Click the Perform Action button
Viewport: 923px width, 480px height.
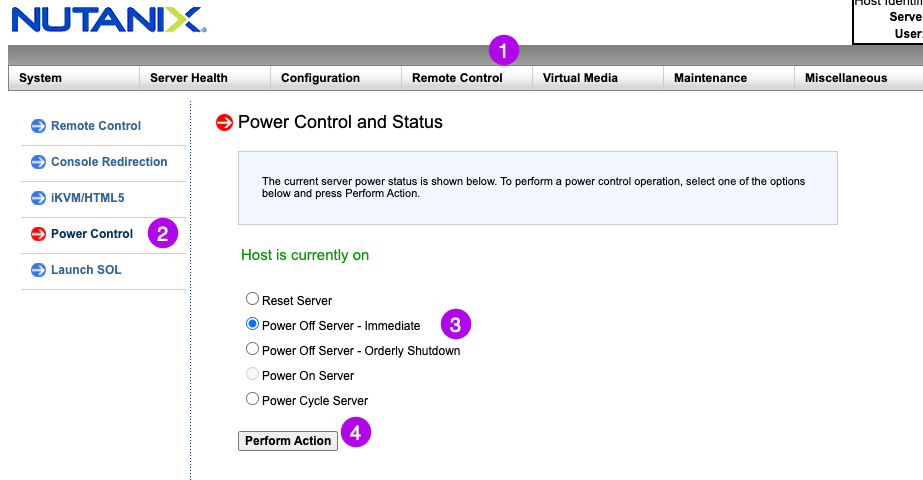[288, 441]
